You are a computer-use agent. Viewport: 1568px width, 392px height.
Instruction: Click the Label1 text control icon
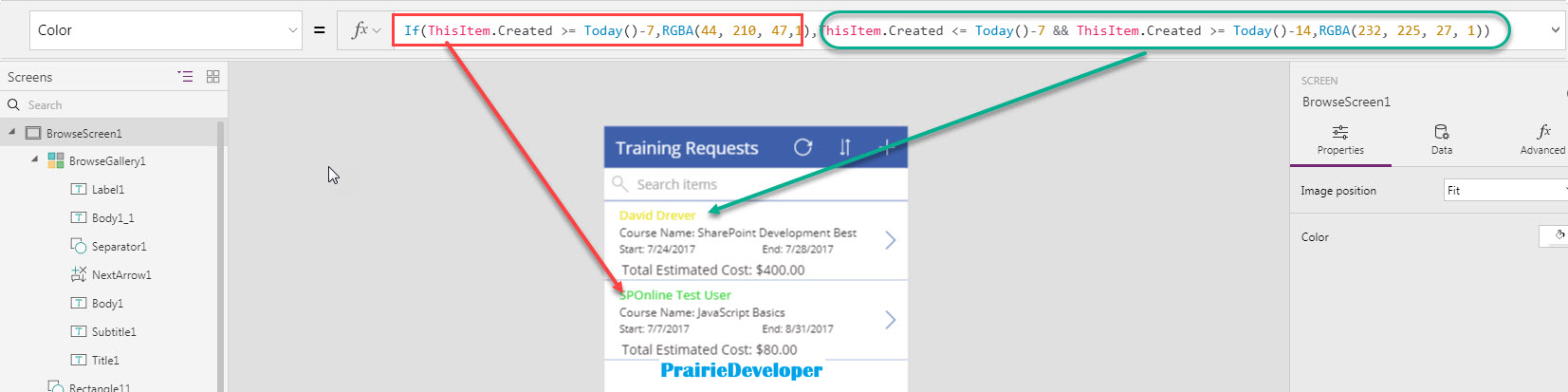[79, 189]
